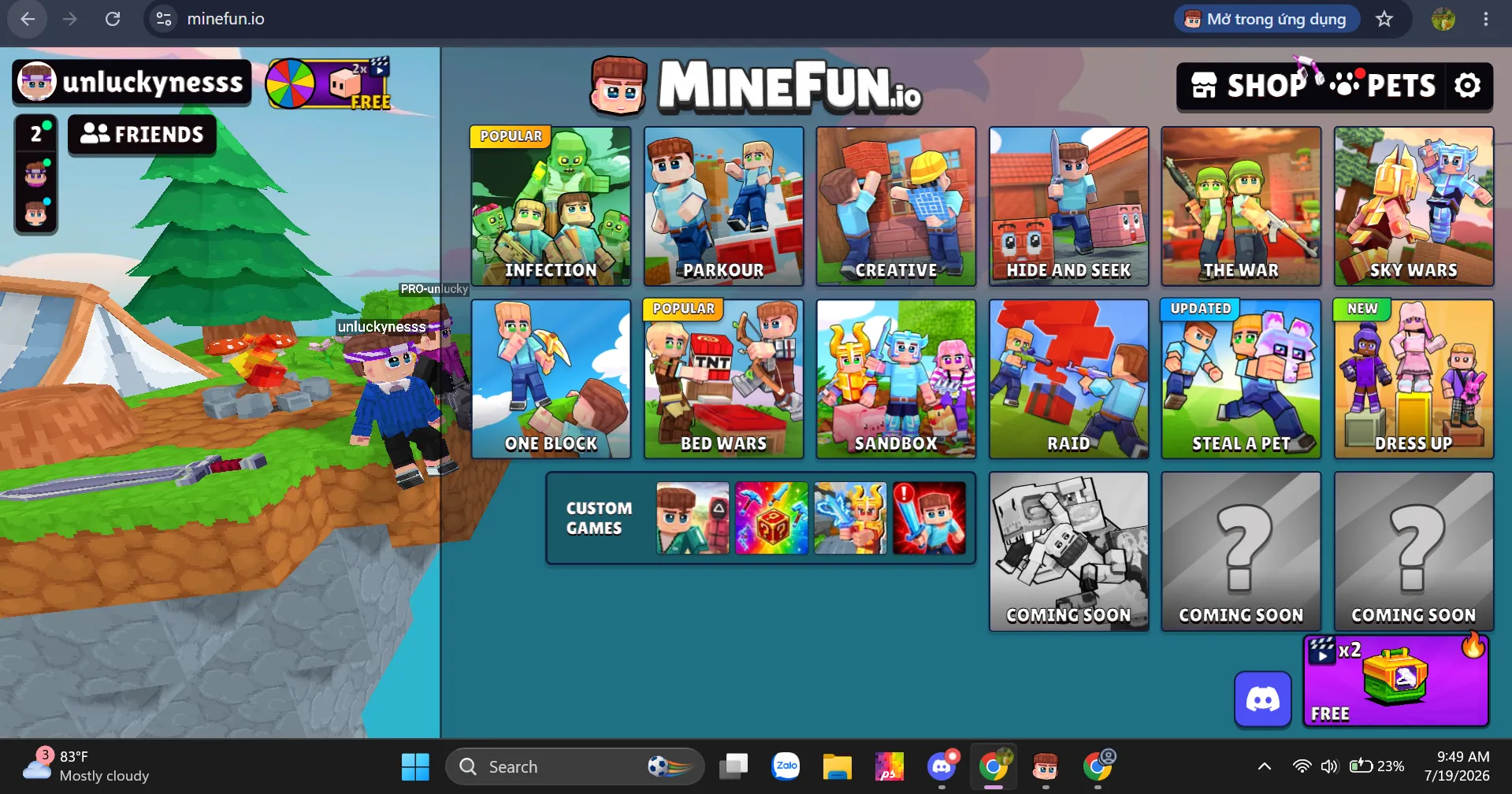Click the unluckynesss username label
This screenshot has width=1512, height=794.
[153, 82]
